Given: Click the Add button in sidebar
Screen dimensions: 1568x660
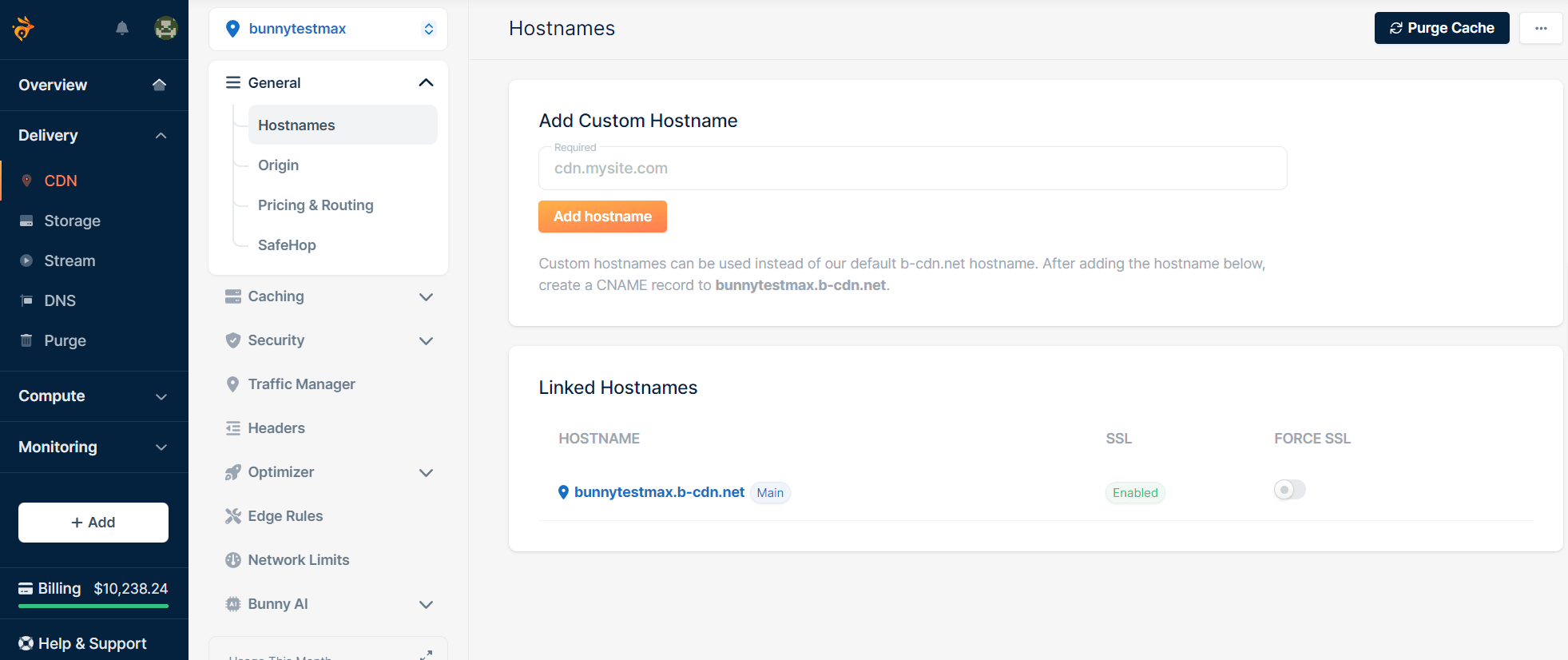Looking at the screenshot, I should click(x=93, y=523).
